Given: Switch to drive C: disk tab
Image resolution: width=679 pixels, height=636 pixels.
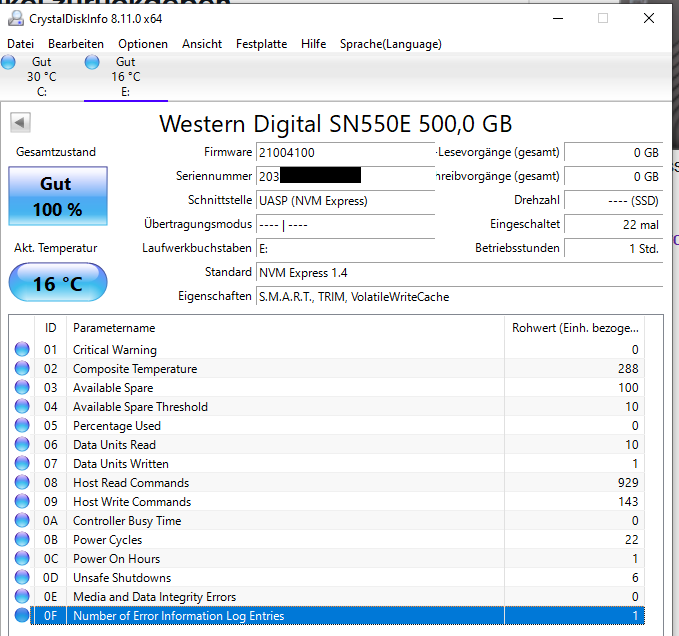Looking at the screenshot, I should 42,77.
